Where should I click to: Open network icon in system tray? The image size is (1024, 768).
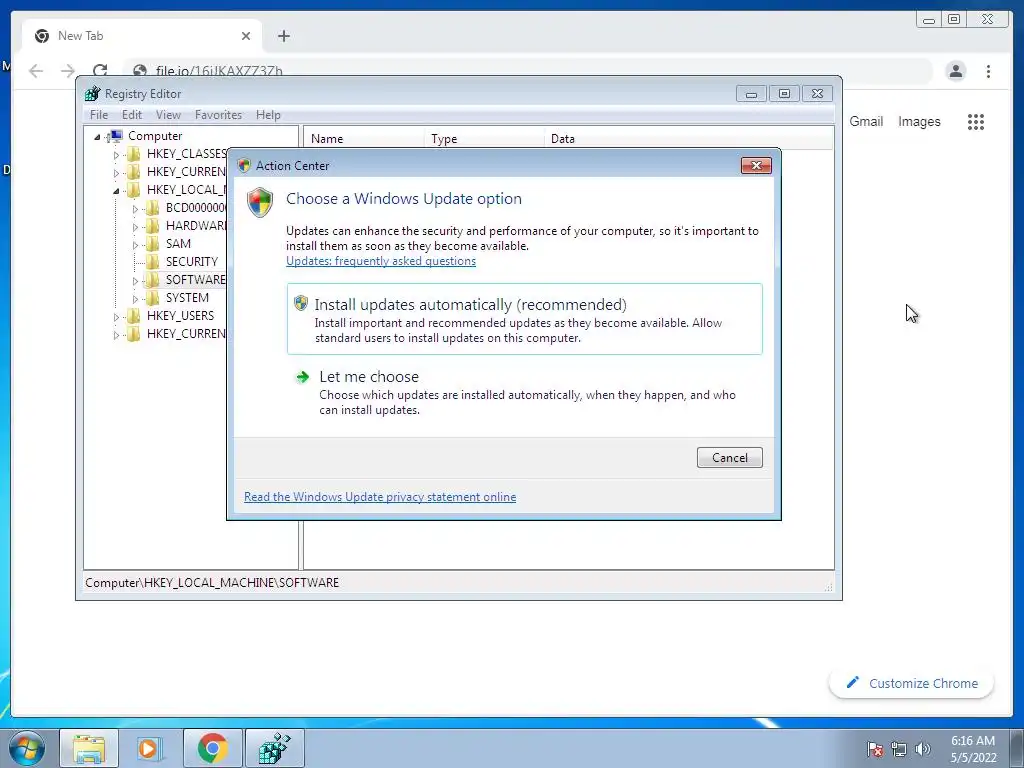pos(899,749)
